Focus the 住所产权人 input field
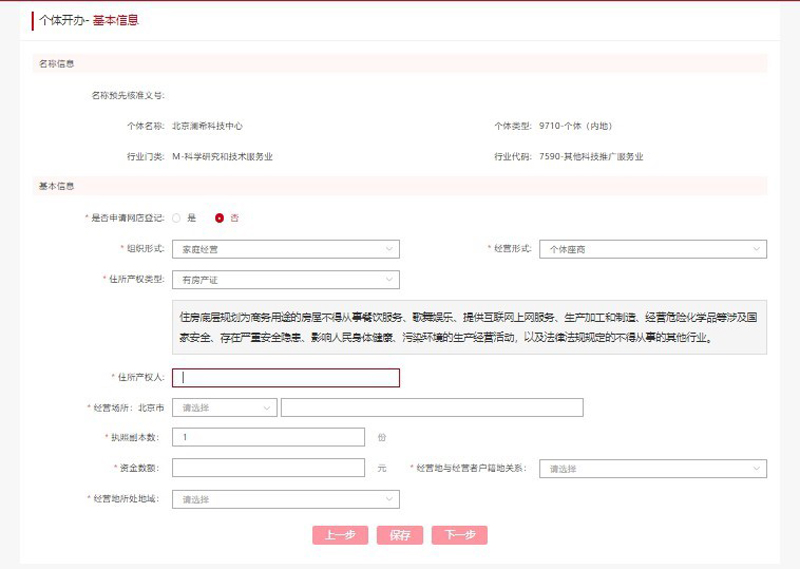The height and width of the screenshot is (569, 800). pos(286,378)
